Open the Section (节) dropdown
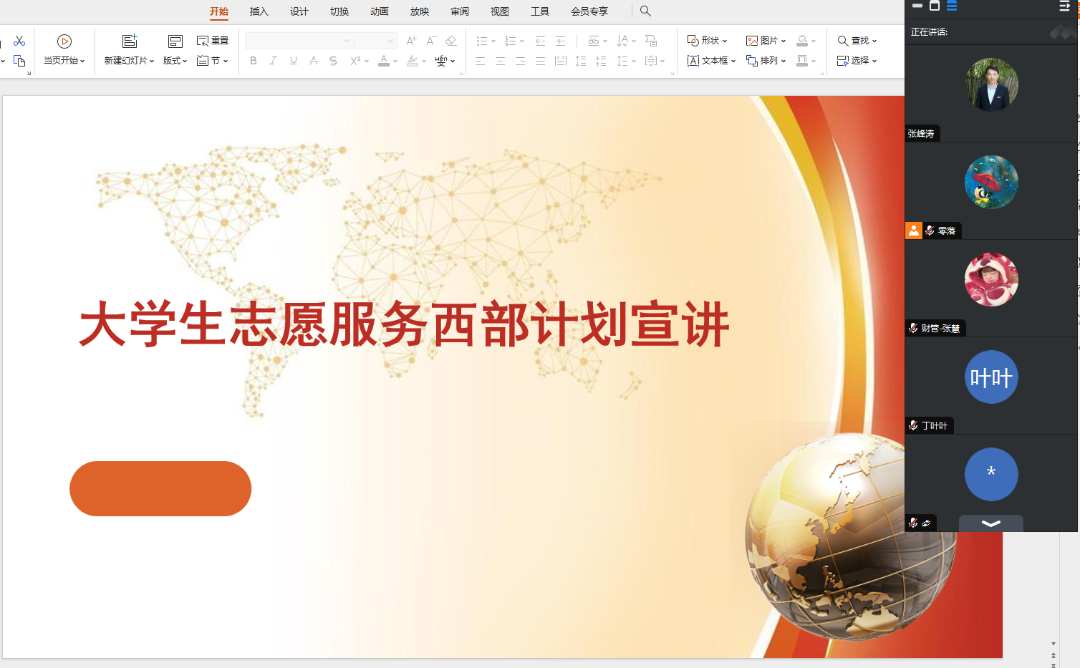 (212, 61)
